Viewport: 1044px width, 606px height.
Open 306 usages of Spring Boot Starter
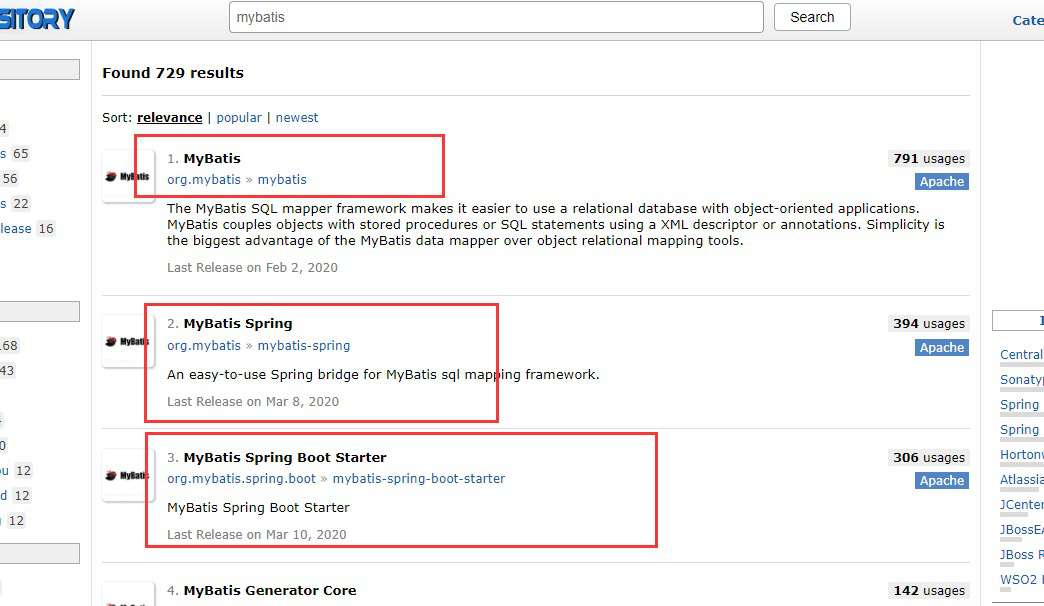pyautogui.click(x=929, y=457)
